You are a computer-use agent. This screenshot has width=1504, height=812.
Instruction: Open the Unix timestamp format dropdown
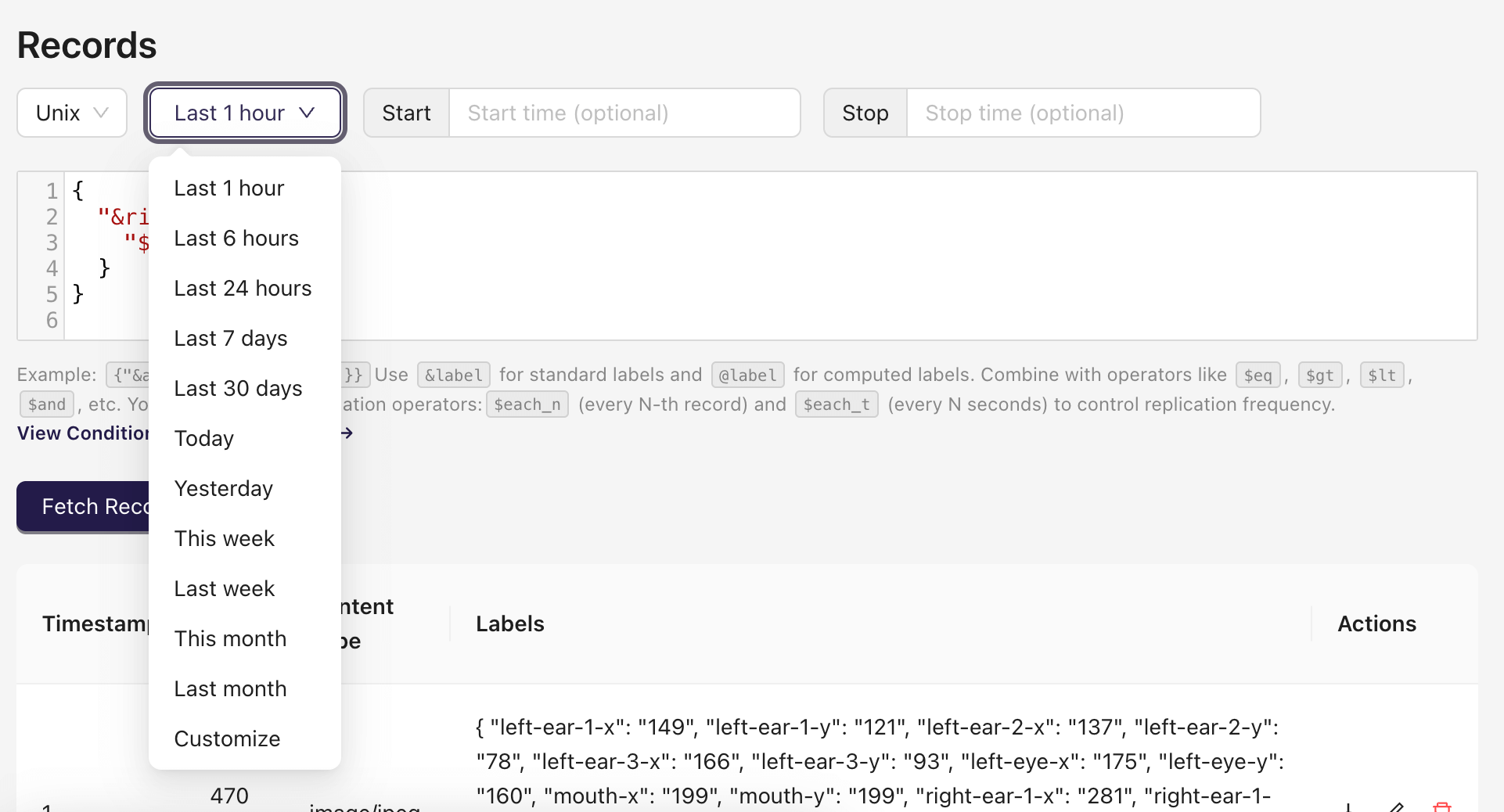(x=71, y=113)
